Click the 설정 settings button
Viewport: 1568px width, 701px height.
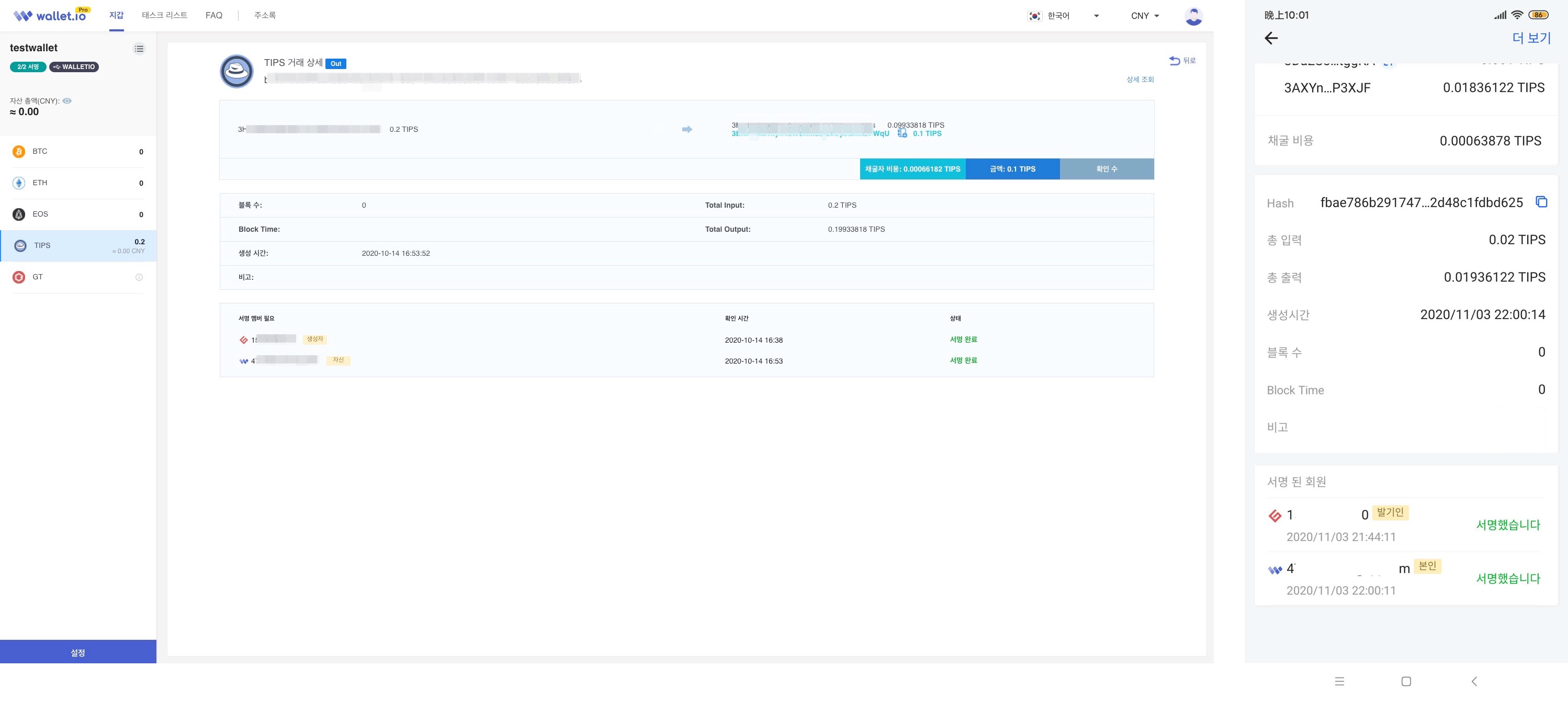pos(78,652)
